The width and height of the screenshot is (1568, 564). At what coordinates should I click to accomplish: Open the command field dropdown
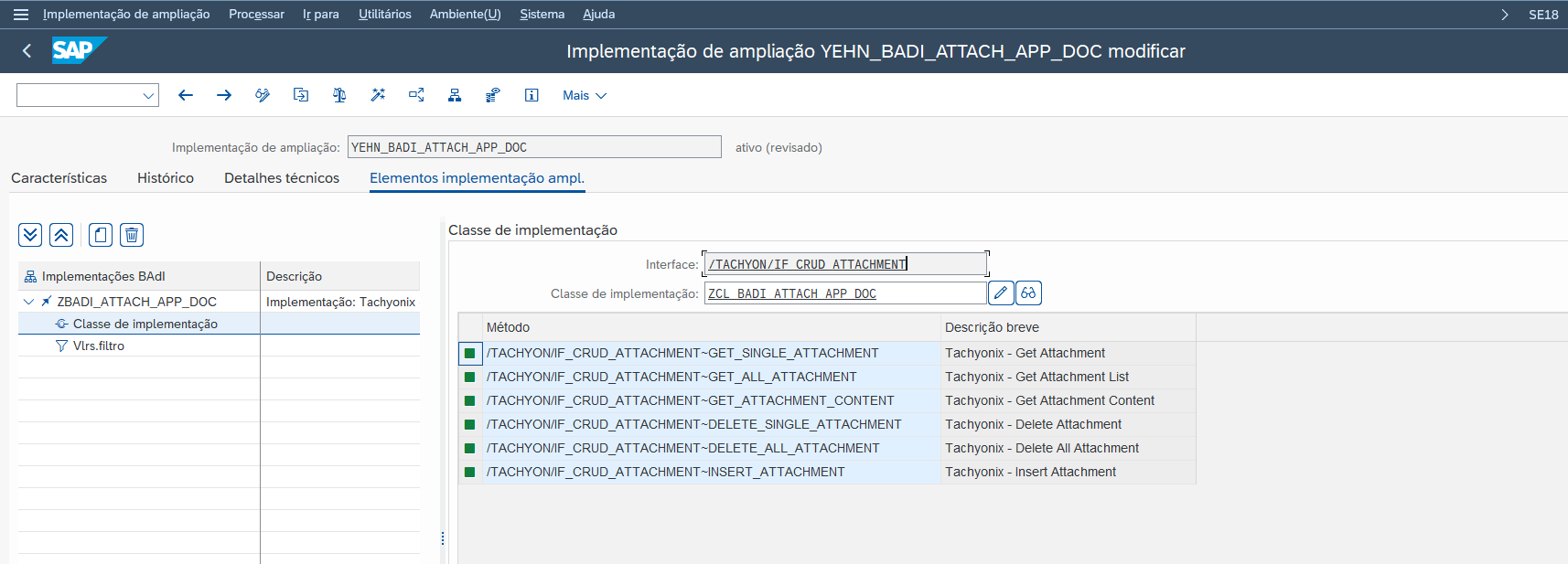(x=148, y=95)
